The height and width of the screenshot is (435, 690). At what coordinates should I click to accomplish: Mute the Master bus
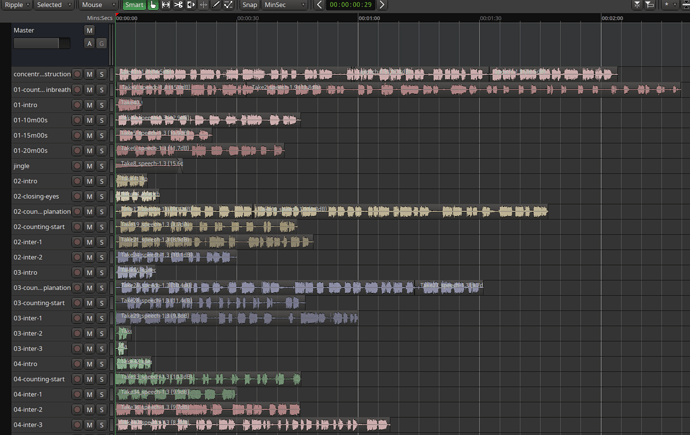89,30
